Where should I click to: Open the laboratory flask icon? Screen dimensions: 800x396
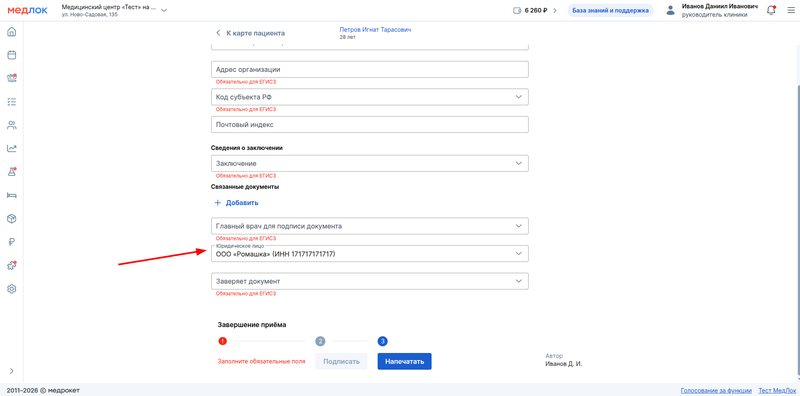pyautogui.click(x=11, y=172)
